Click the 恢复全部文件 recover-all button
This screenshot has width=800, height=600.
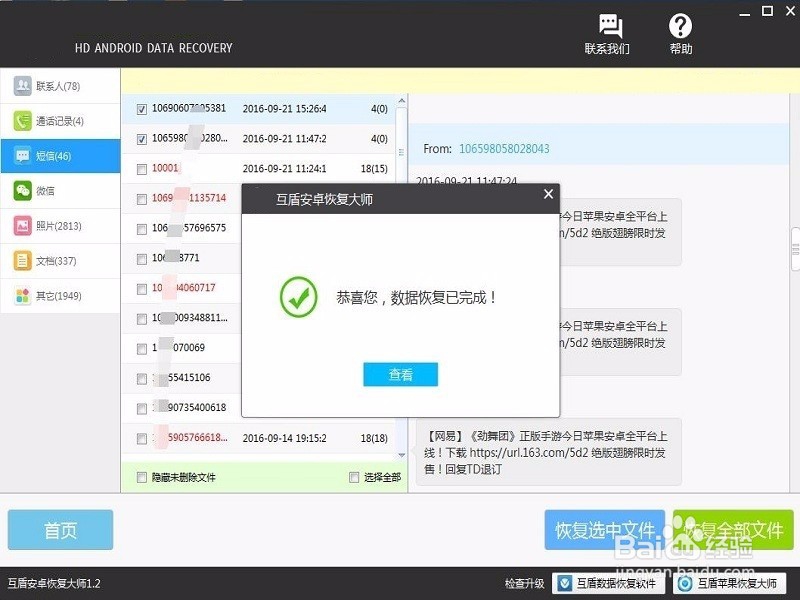coord(737,530)
